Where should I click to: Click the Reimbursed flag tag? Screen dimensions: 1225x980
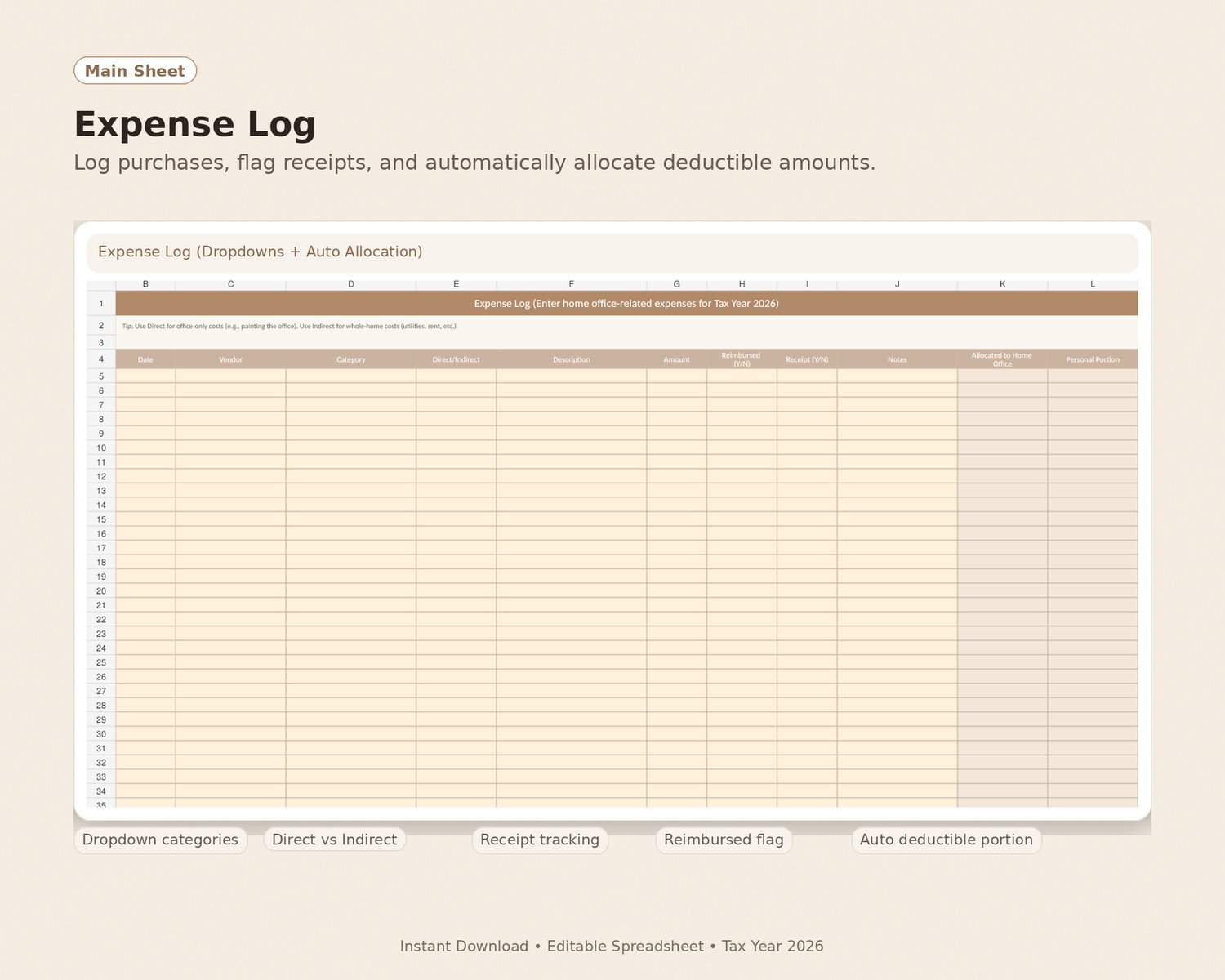pos(724,840)
